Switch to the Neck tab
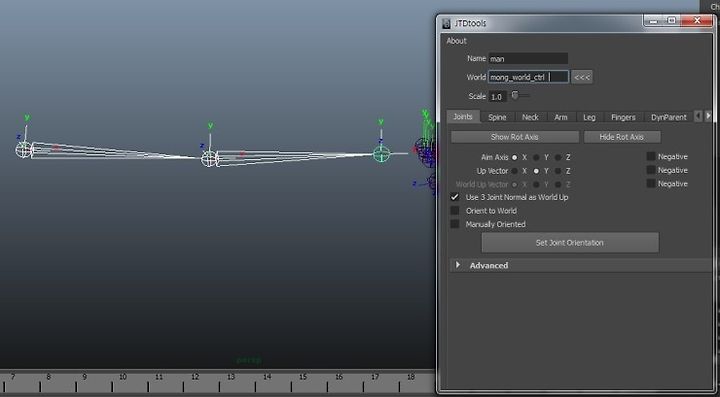 pyautogui.click(x=530, y=117)
